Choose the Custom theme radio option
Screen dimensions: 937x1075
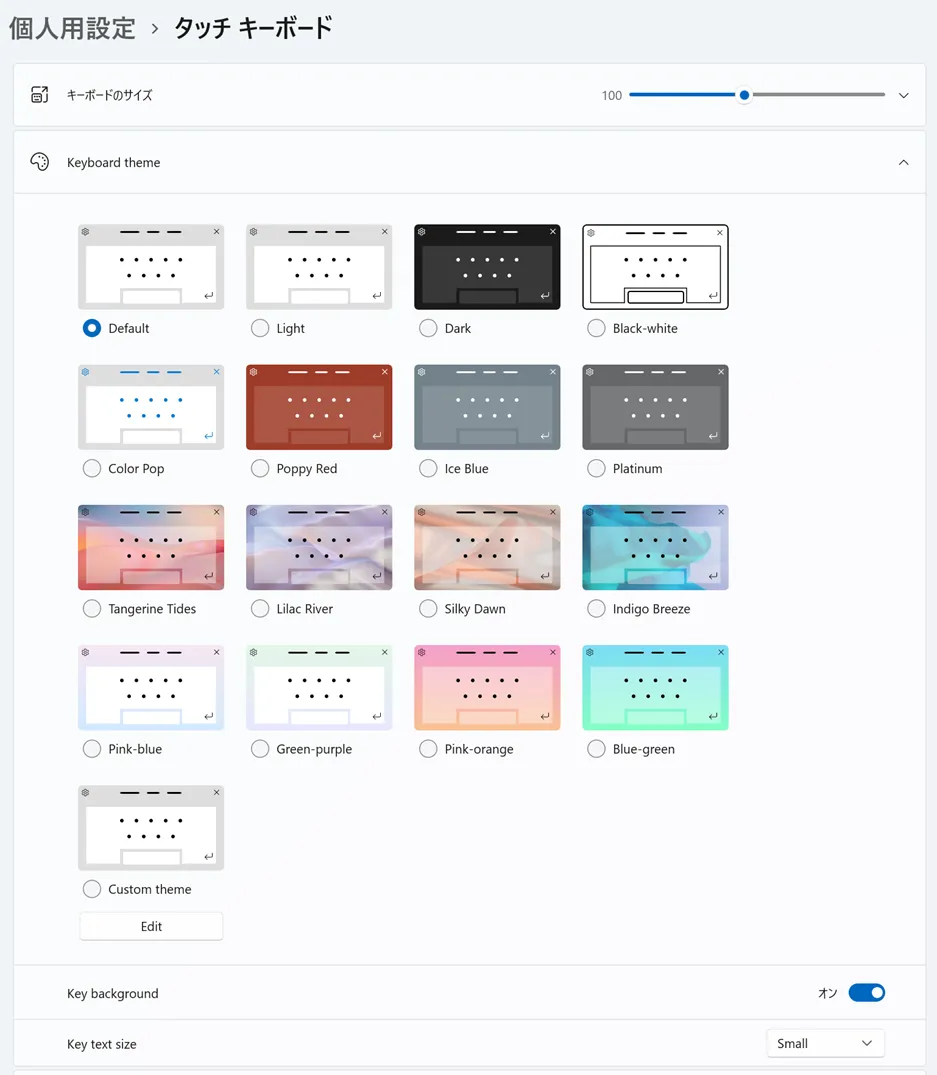(x=92, y=889)
